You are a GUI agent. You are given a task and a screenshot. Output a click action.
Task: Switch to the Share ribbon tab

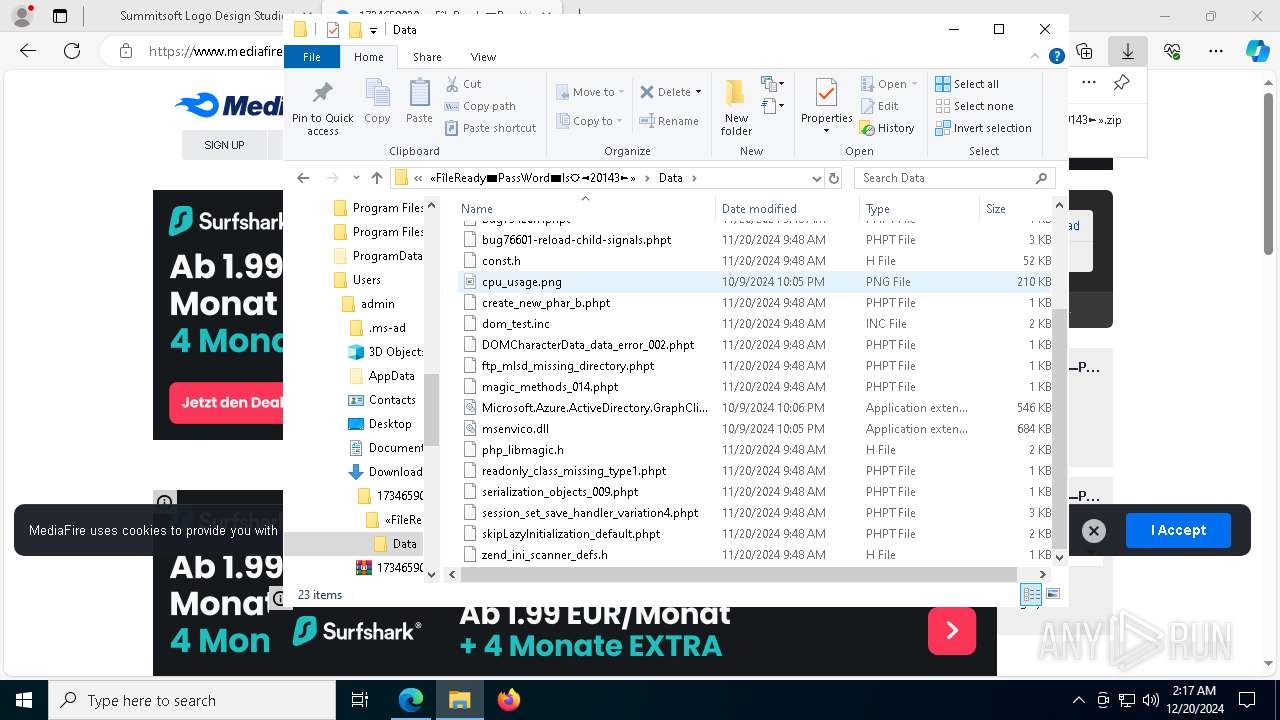click(427, 57)
